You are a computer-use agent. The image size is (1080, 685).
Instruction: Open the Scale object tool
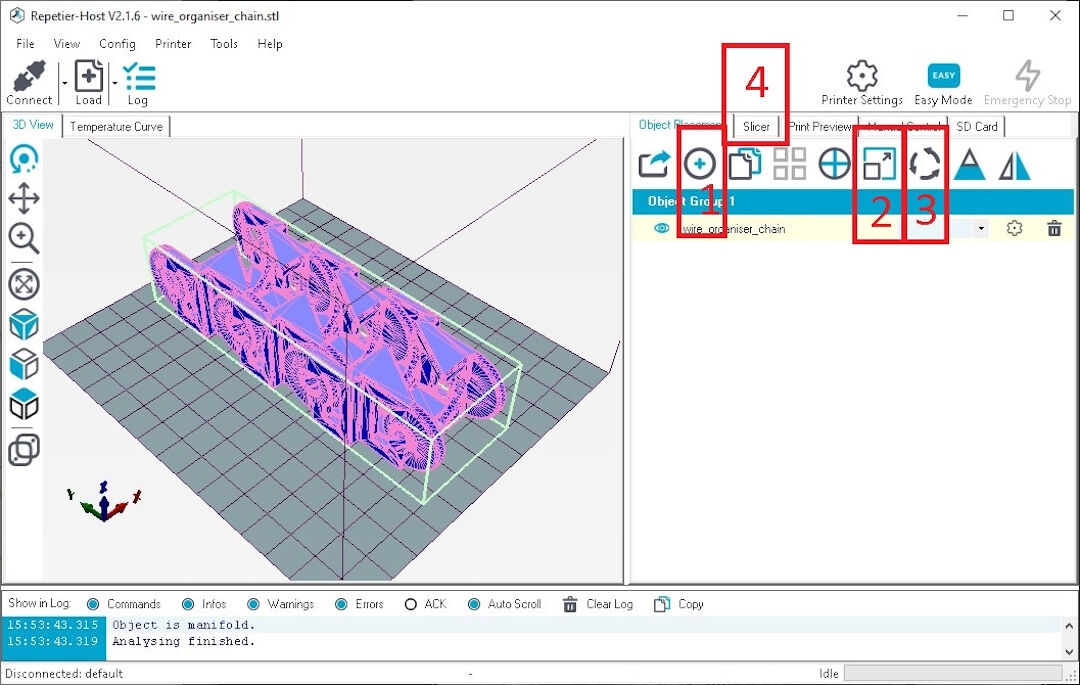coord(880,164)
